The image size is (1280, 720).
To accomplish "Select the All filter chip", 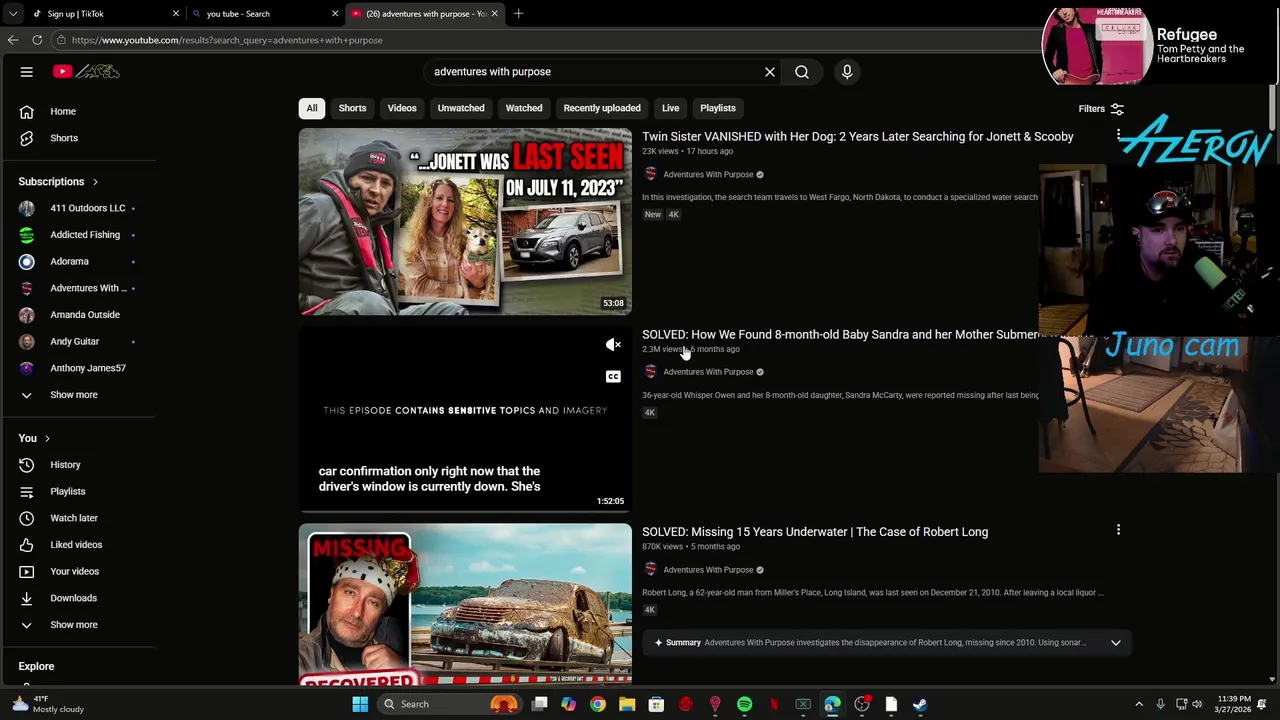I will (x=312, y=108).
